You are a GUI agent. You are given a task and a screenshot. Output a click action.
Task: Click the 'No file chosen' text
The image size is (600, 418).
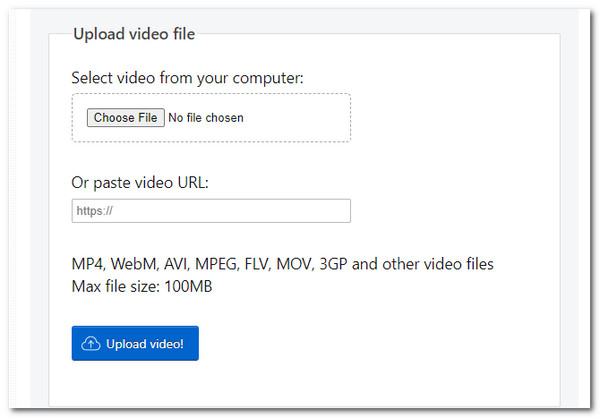(206, 118)
